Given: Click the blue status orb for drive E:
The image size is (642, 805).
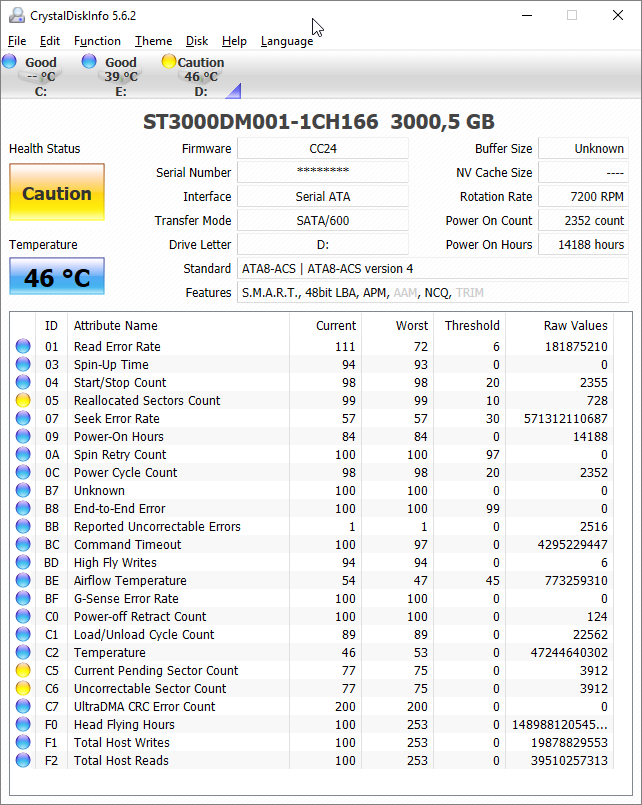Looking at the screenshot, I should click(89, 62).
